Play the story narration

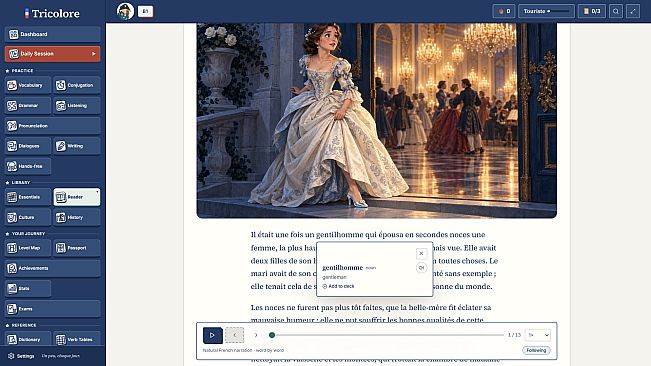213,335
